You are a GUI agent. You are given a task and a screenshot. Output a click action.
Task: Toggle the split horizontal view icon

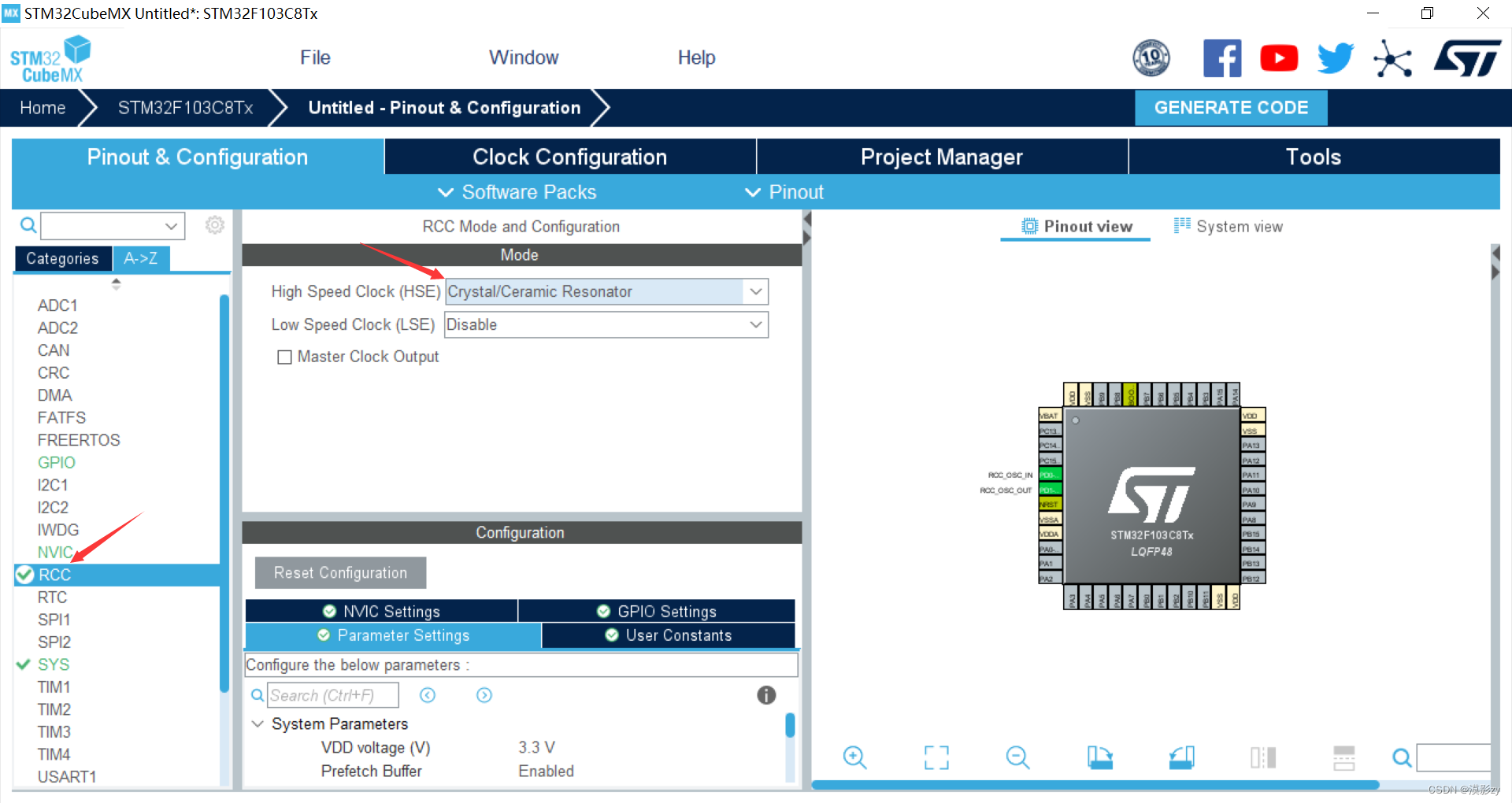1344,757
